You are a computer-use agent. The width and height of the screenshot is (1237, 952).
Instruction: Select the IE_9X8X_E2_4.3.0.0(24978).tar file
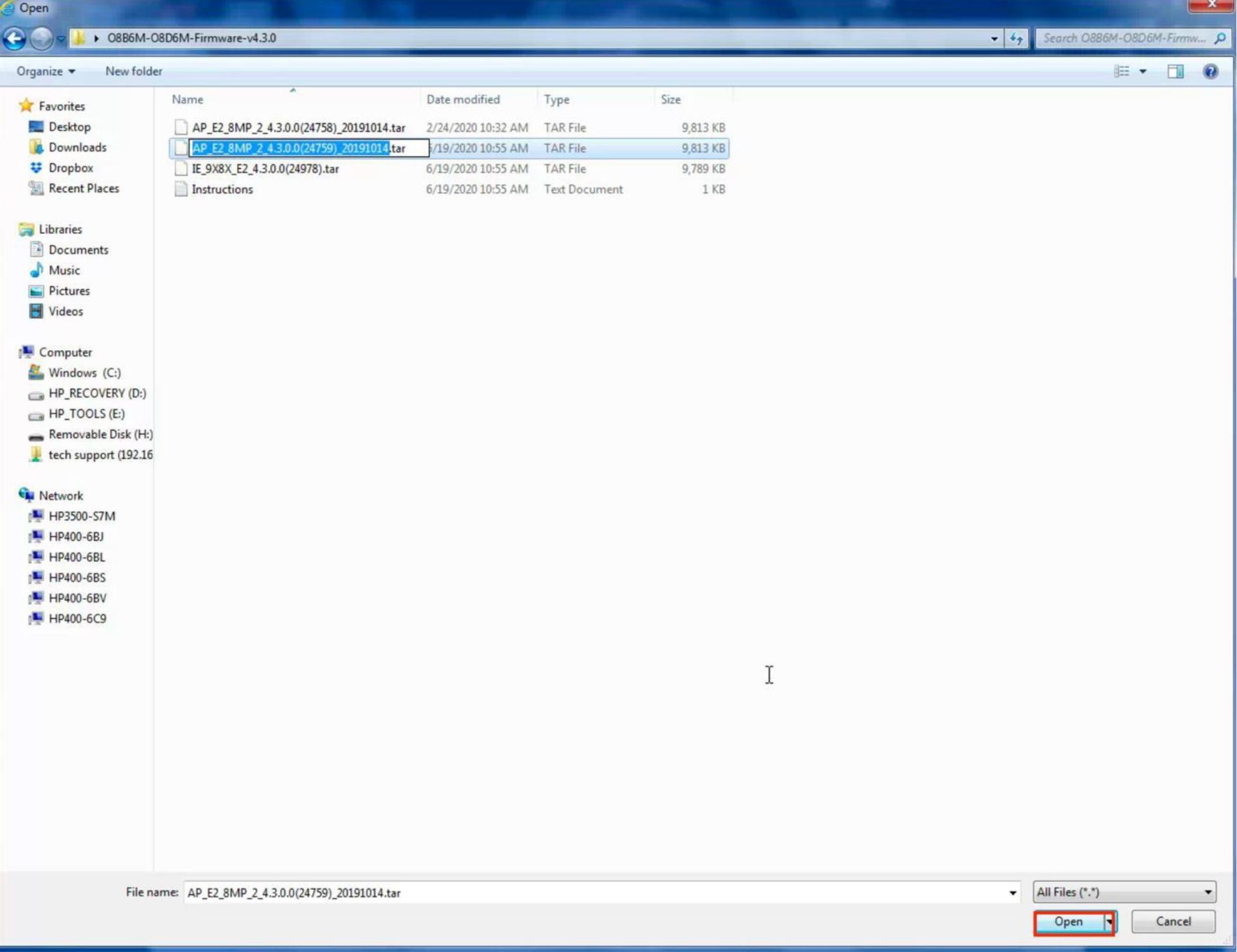point(265,169)
